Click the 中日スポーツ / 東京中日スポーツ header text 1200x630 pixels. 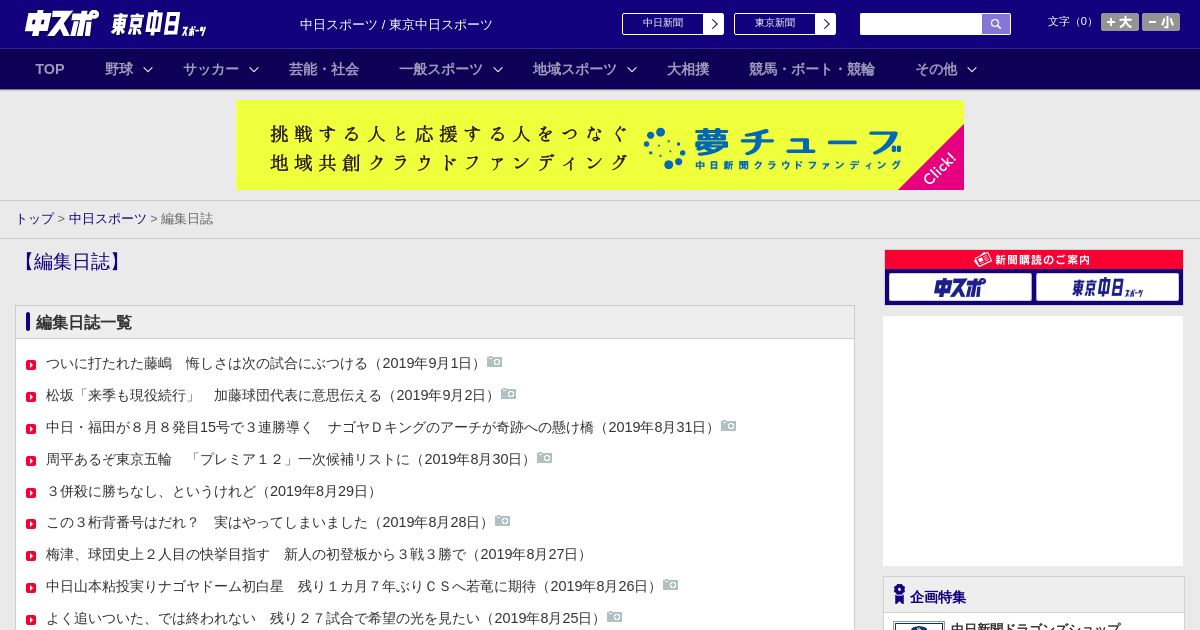click(396, 25)
